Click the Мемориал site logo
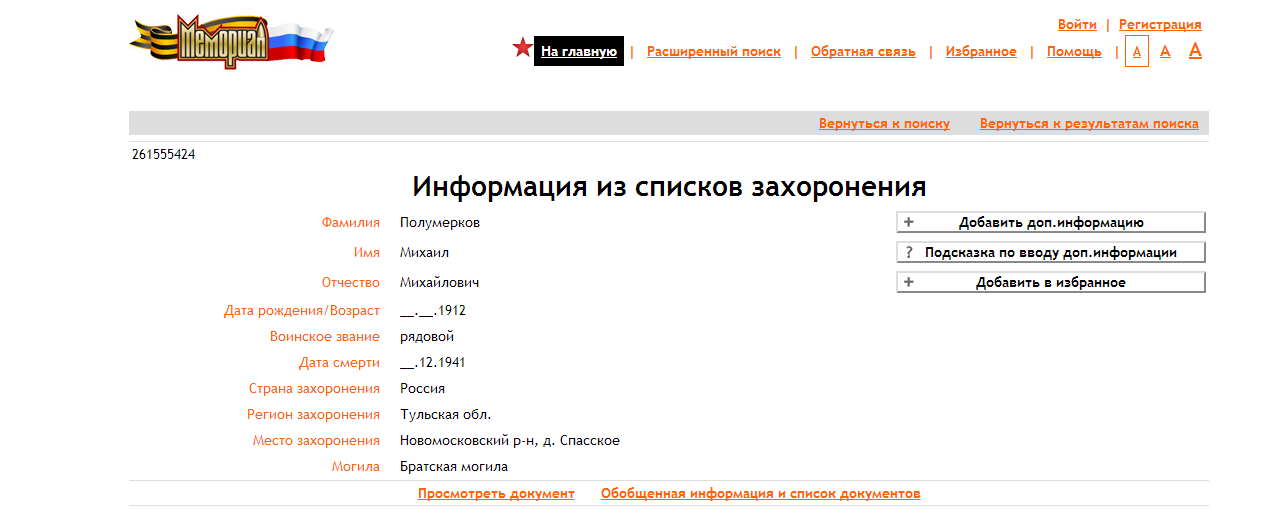Screen dimensions: 1288x510 point(230,41)
